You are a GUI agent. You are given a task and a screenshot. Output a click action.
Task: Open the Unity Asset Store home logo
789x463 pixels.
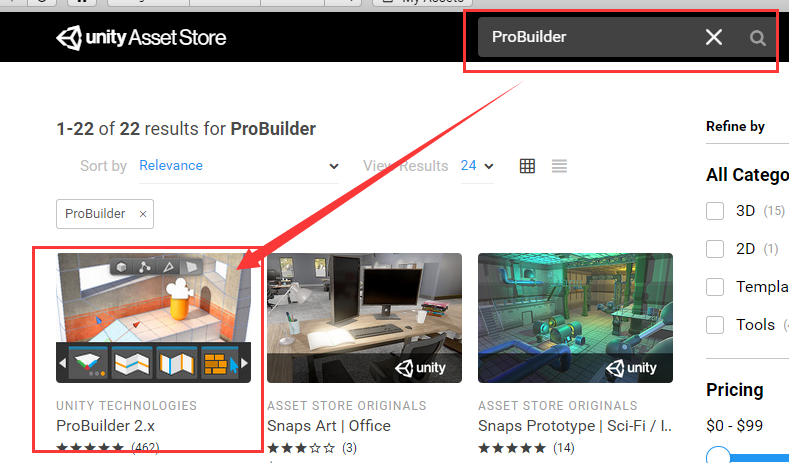(x=141, y=38)
